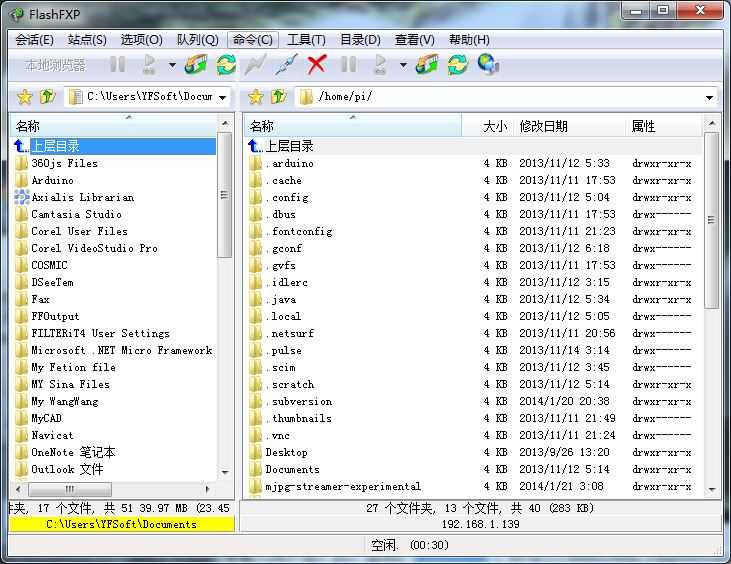This screenshot has height=564, width=731.
Task: Select the remote .config folder
Action: tap(287, 197)
